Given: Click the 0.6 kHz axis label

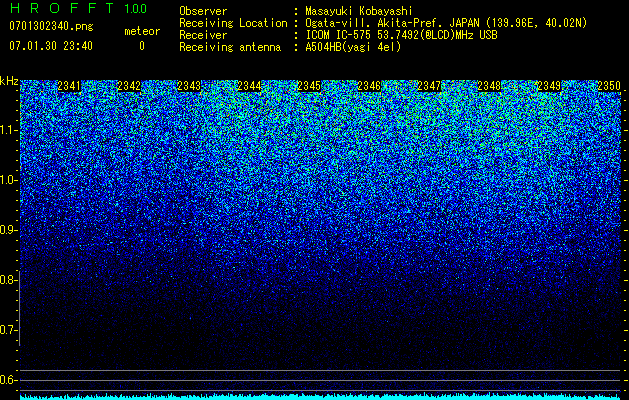Looking at the screenshot, I should tap(8, 380).
